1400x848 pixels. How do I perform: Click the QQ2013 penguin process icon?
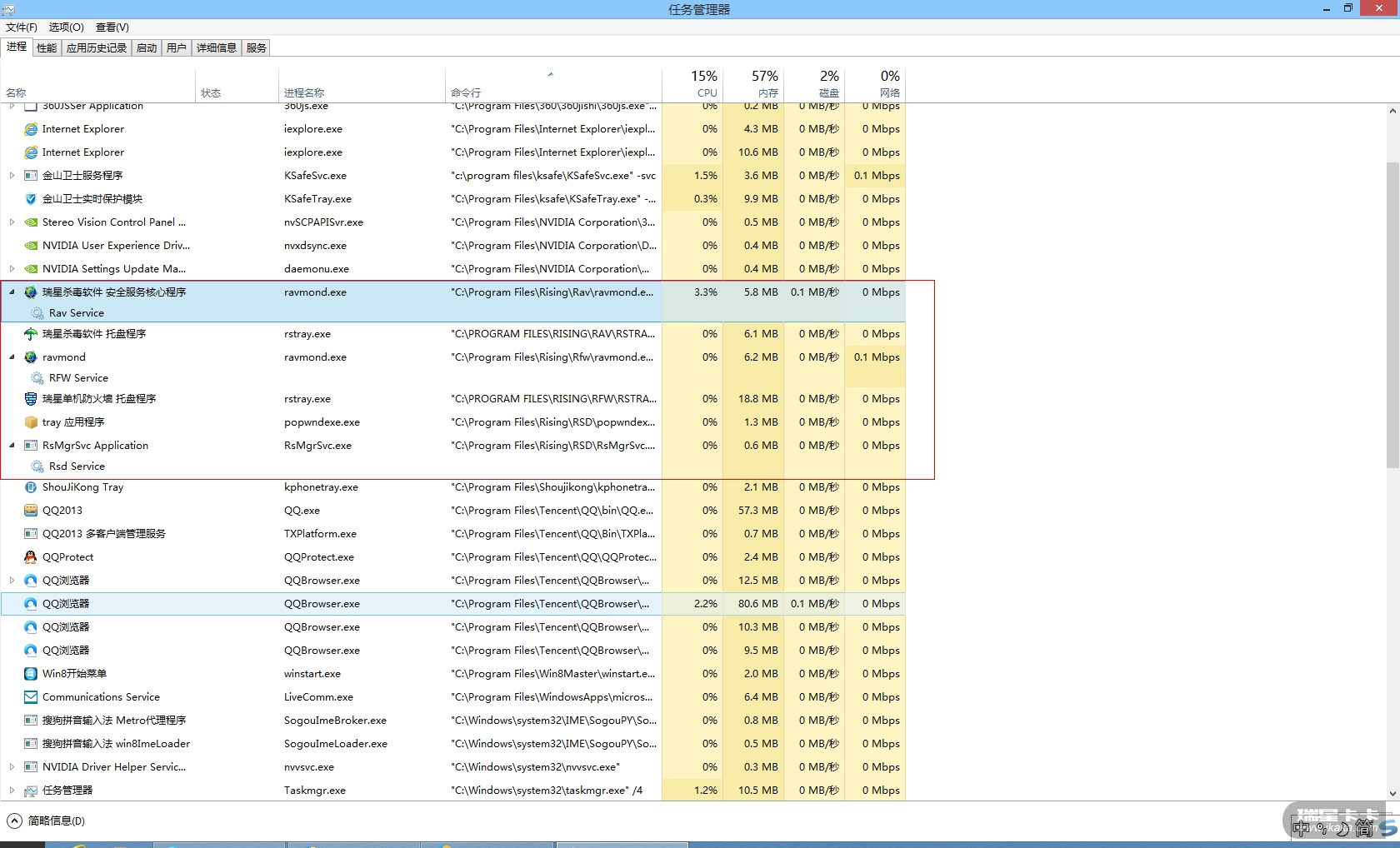pyautogui.click(x=31, y=511)
